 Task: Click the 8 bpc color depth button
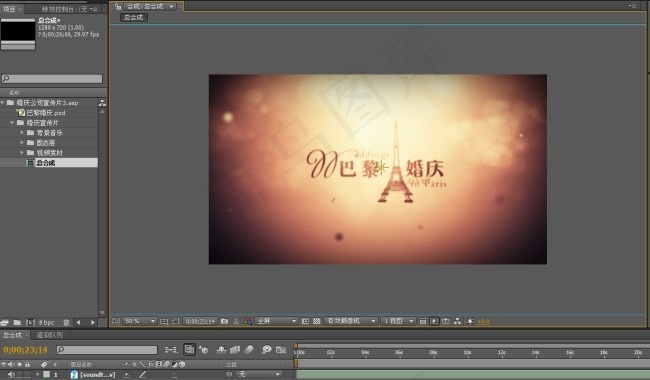tap(46, 322)
